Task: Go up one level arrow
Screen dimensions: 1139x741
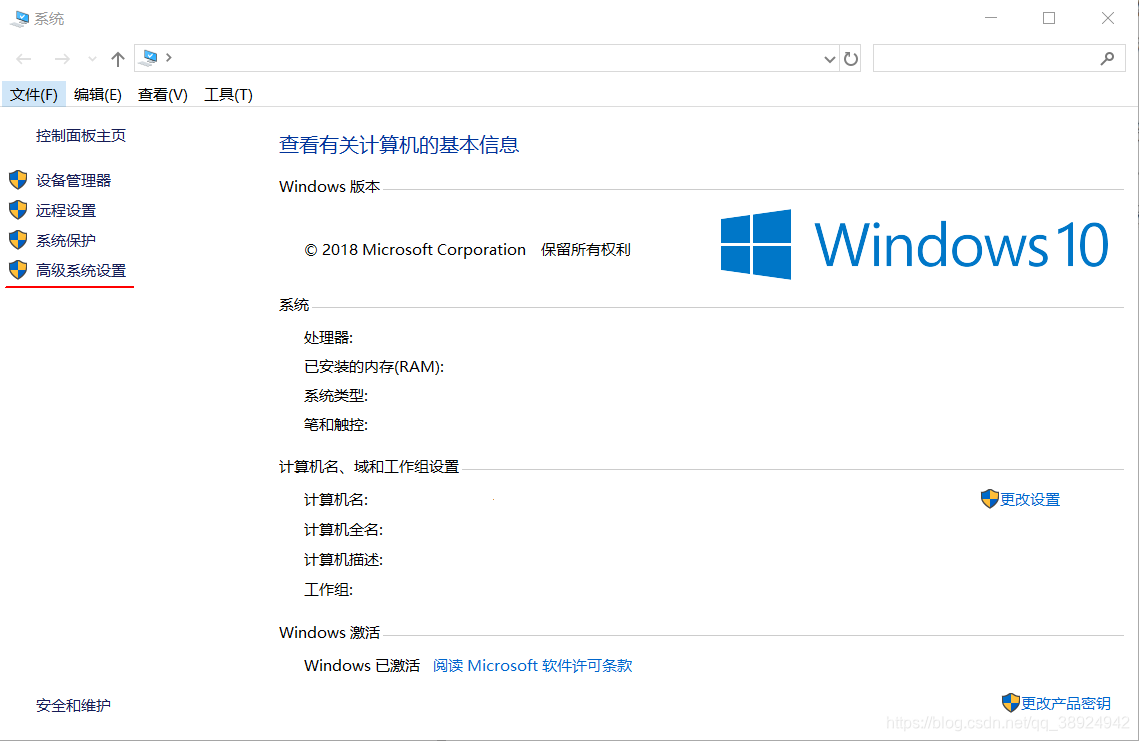Action: tap(118, 59)
